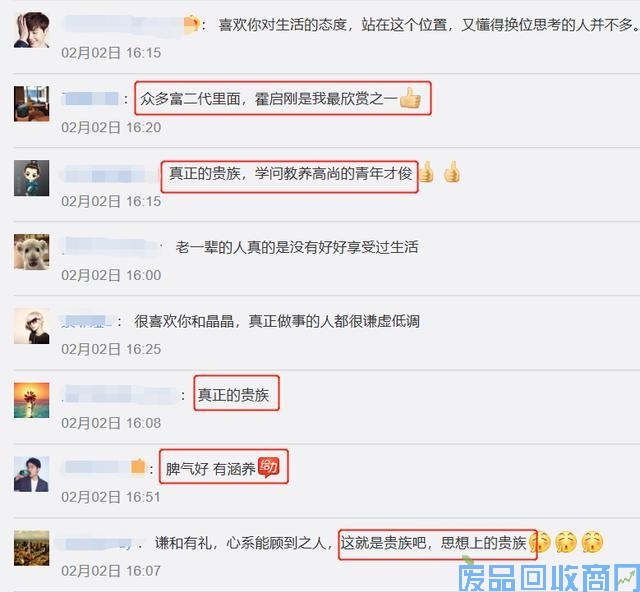Click the last thumbs-up emoji after 青年才俊
The image size is (640, 592).
(x=452, y=172)
